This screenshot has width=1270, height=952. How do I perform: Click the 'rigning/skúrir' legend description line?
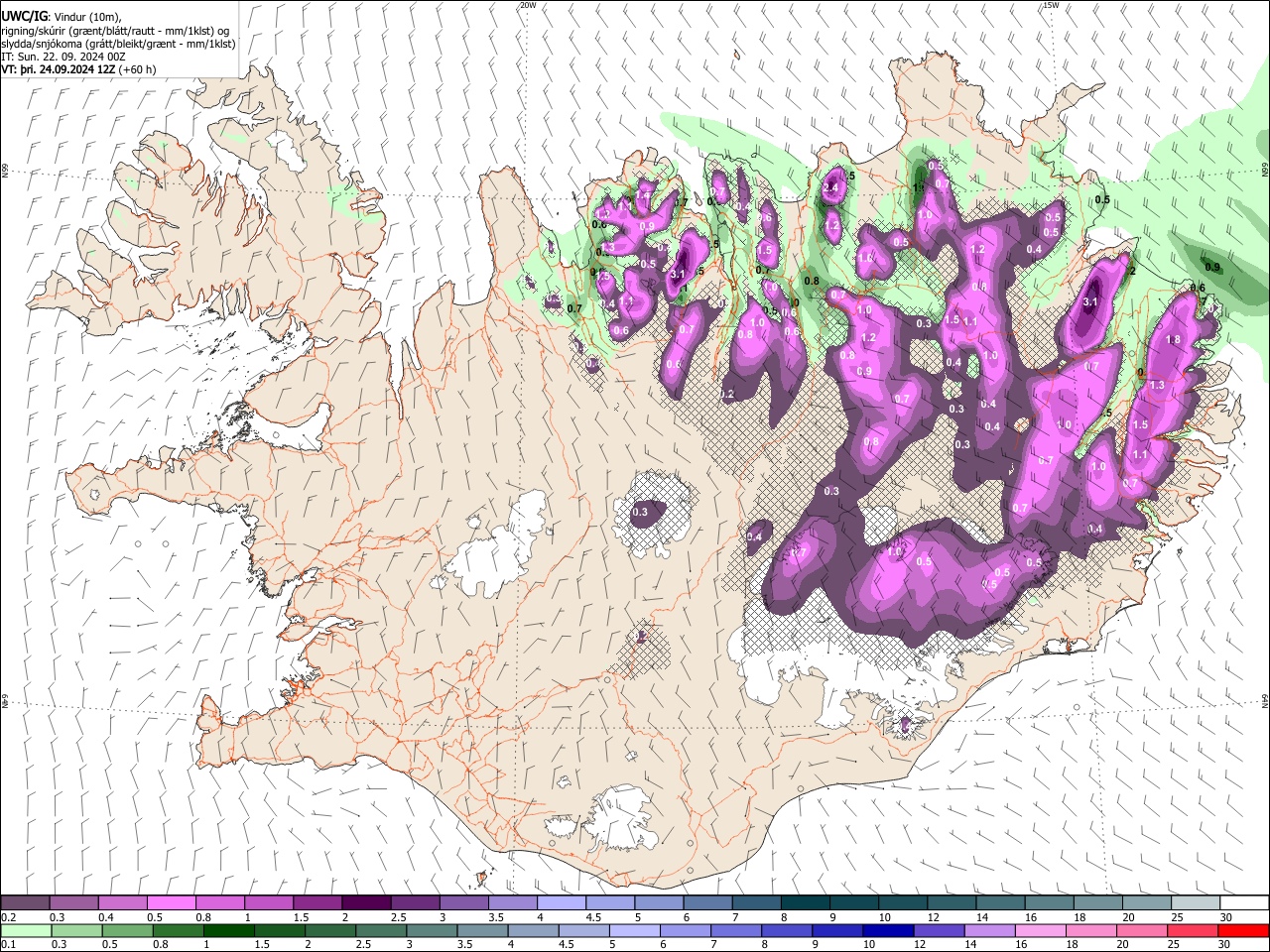pyautogui.click(x=115, y=30)
